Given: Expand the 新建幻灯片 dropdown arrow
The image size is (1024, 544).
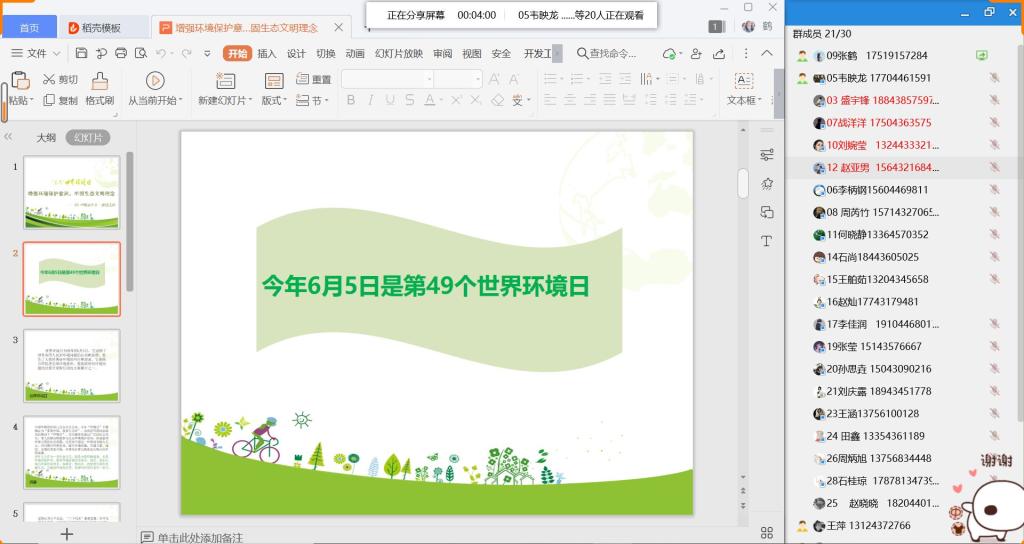Looking at the screenshot, I should 250,101.
